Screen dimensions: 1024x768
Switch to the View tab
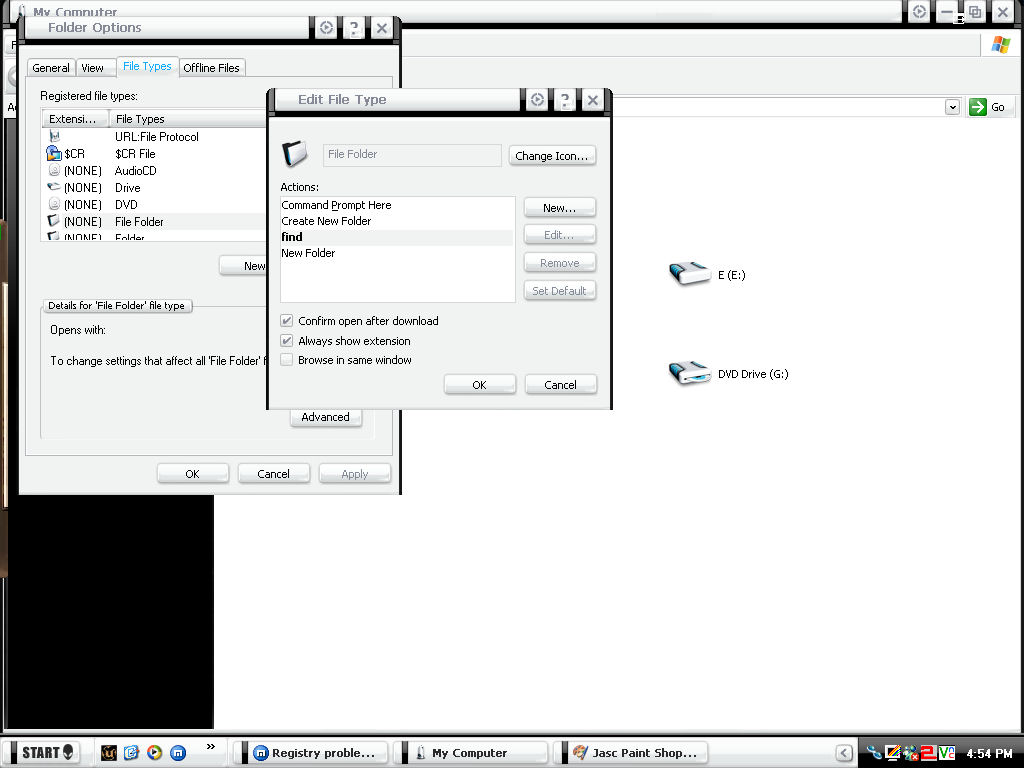[93, 68]
